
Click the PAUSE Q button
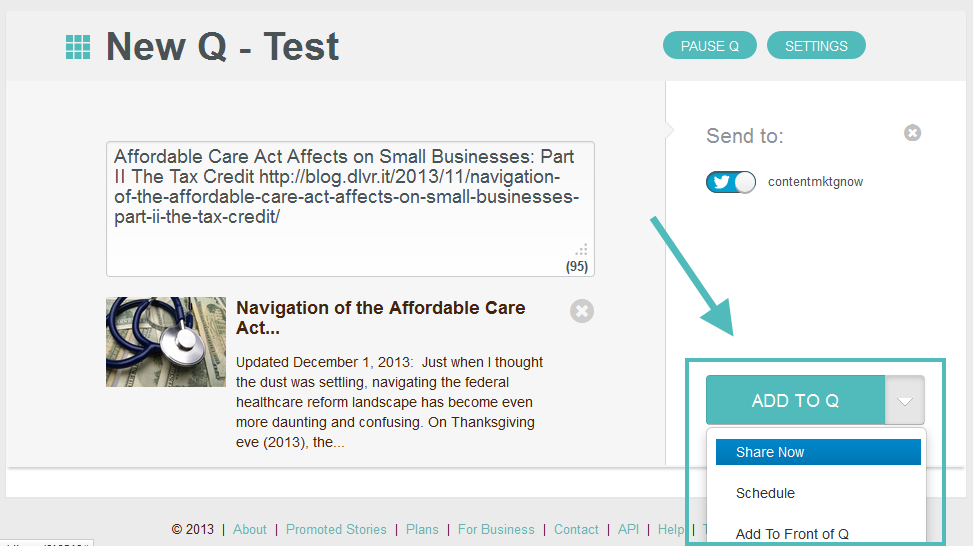tap(709, 46)
